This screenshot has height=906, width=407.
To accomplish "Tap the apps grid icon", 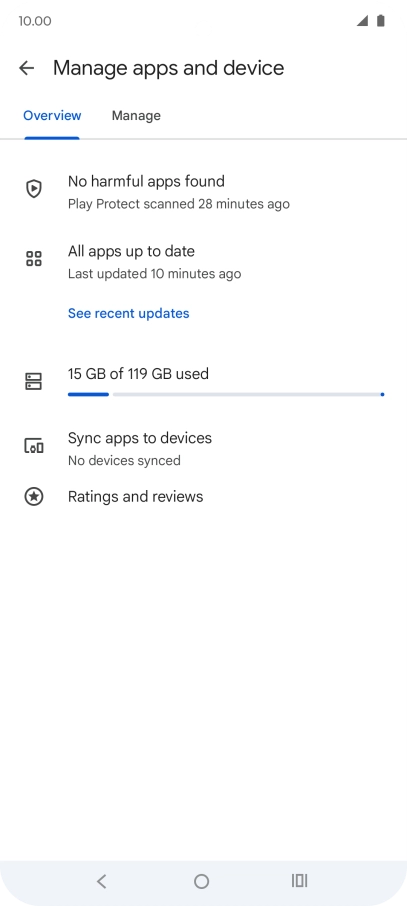I will 34,259.
